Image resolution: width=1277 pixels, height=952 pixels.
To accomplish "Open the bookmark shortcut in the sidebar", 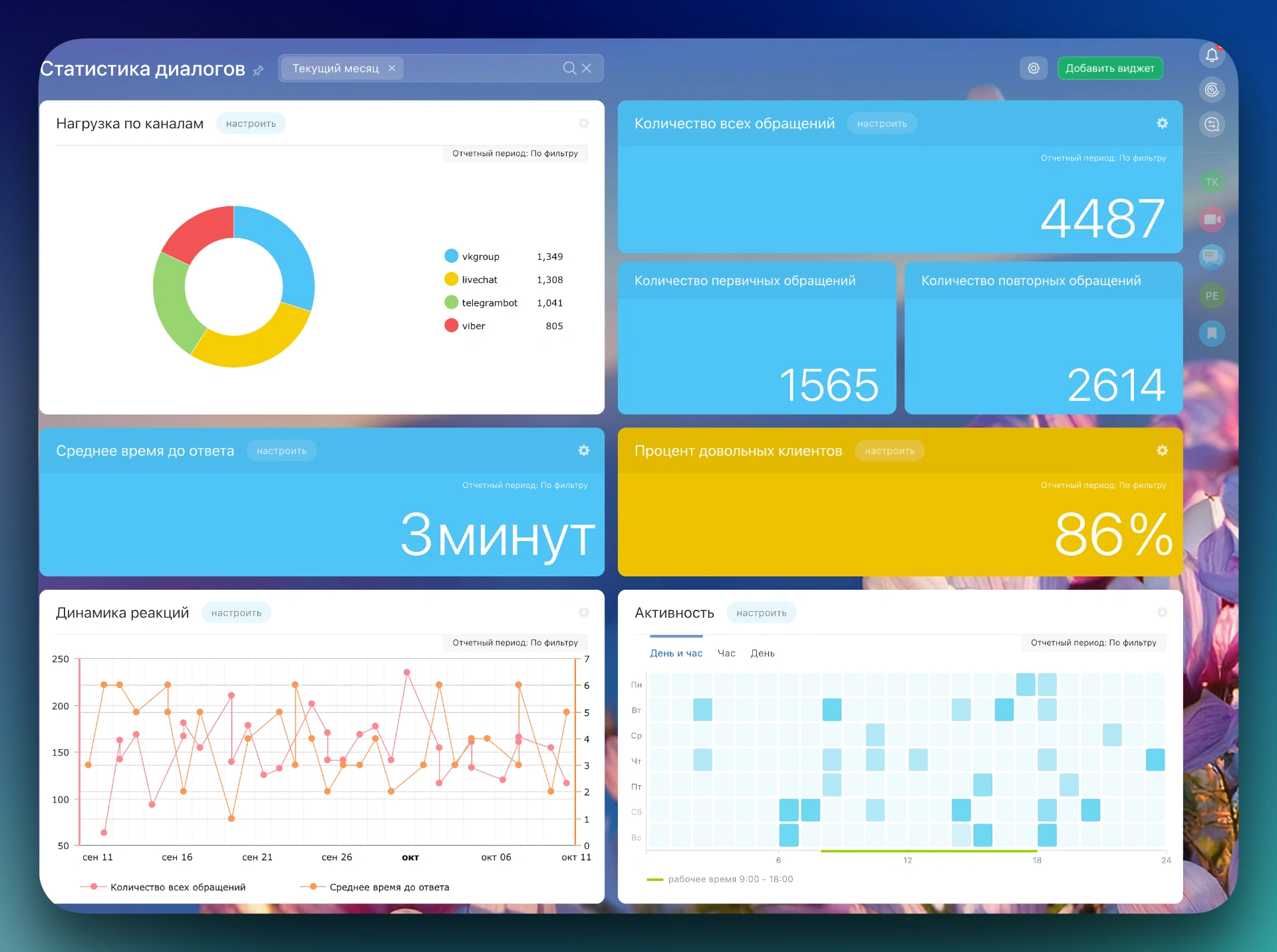I will 1212,333.
